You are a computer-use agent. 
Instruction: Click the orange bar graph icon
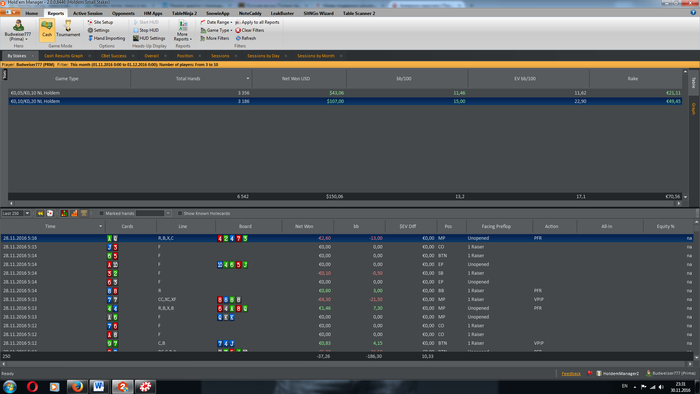pos(74,213)
